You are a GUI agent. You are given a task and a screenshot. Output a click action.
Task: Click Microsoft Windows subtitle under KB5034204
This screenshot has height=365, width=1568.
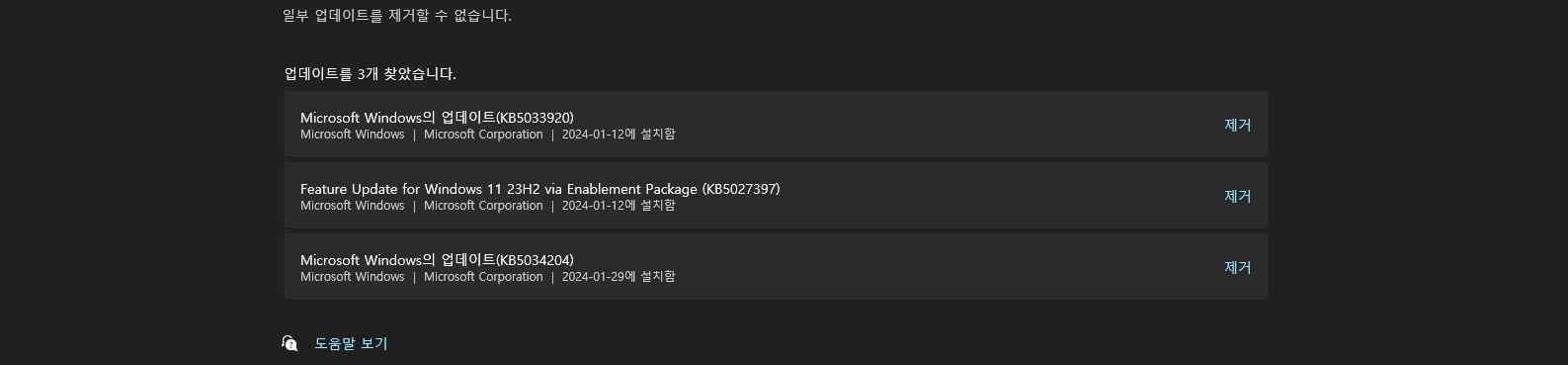pyautogui.click(x=353, y=277)
